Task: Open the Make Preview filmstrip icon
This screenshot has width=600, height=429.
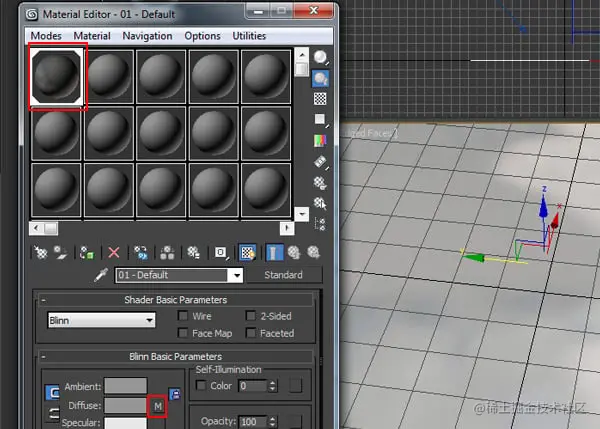Action: coord(320,162)
